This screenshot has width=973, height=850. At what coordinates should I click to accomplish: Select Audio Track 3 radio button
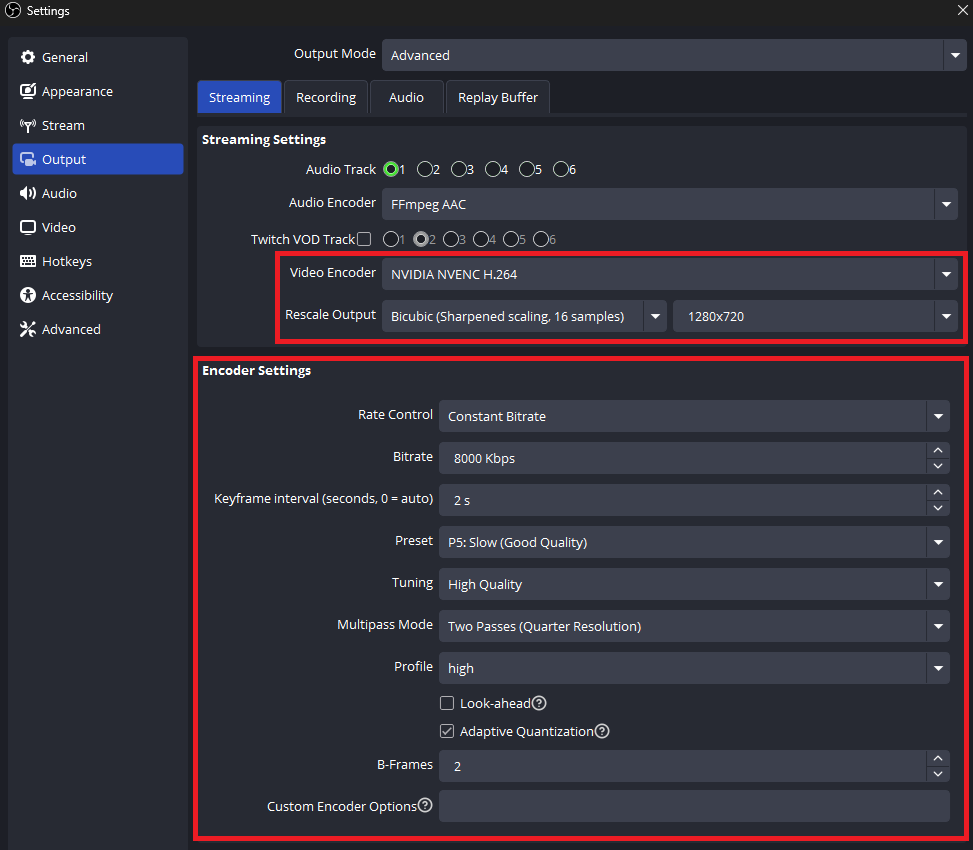tap(458, 169)
